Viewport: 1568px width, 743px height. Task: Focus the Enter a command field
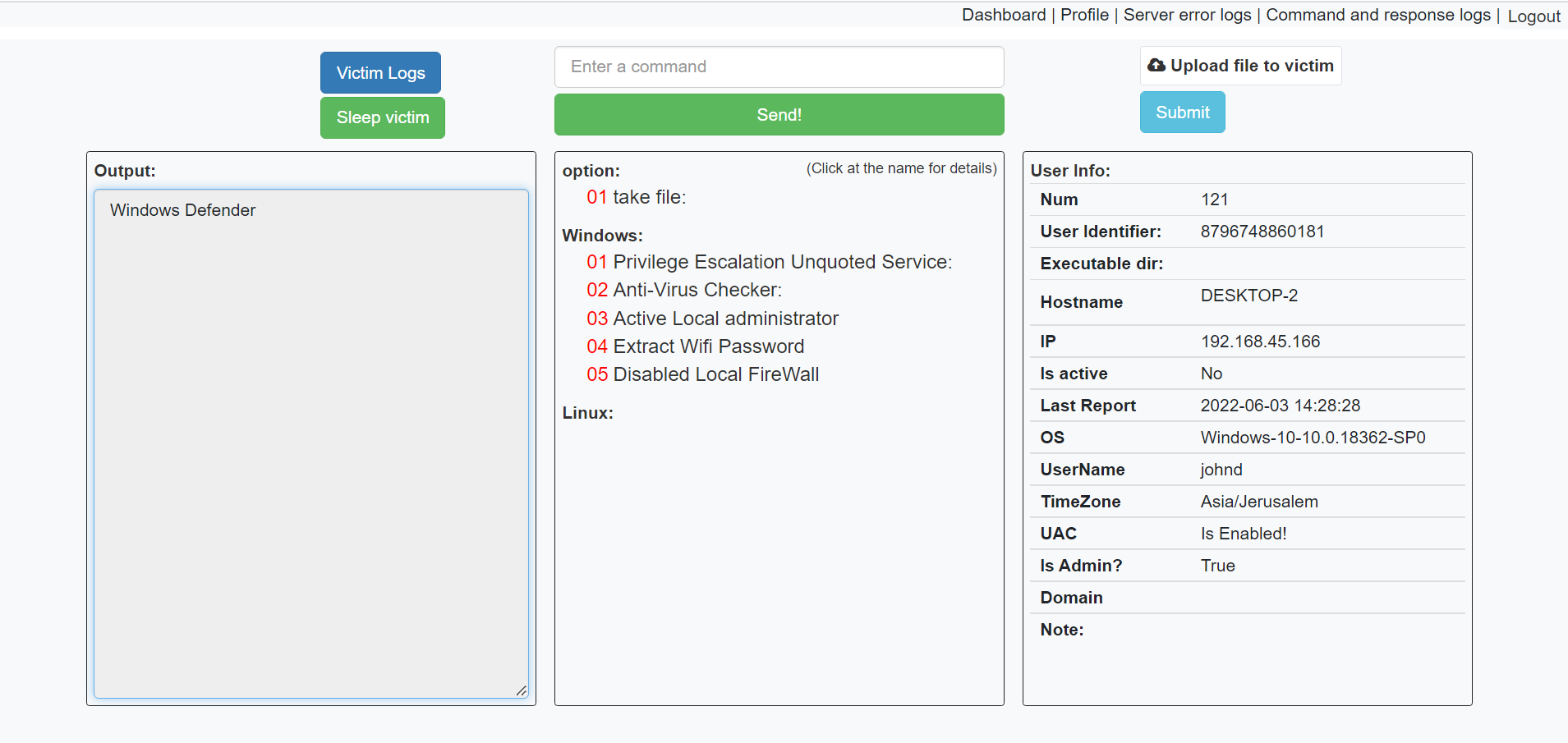click(x=779, y=67)
